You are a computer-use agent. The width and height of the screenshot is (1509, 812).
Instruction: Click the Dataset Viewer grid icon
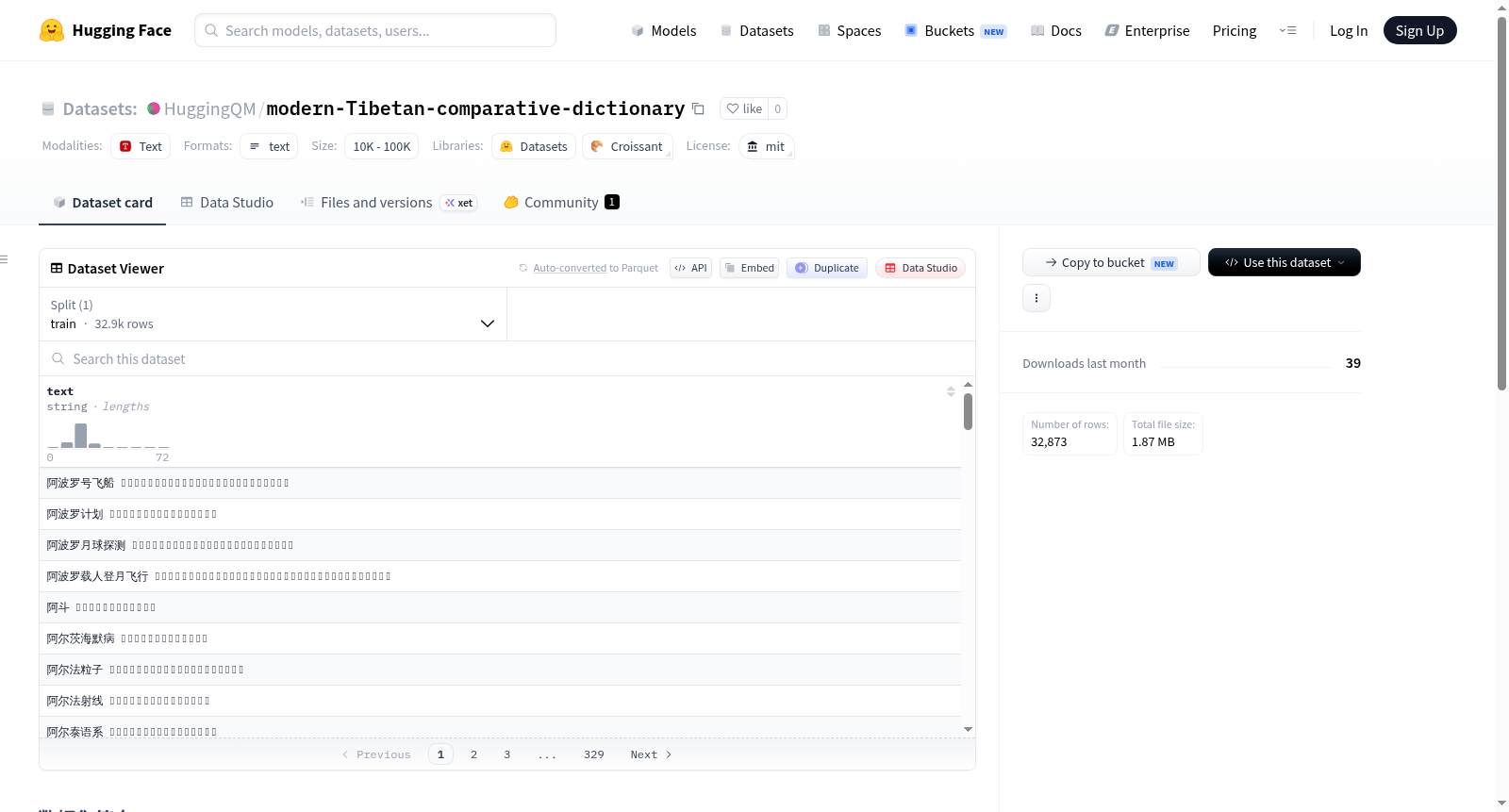[57, 269]
